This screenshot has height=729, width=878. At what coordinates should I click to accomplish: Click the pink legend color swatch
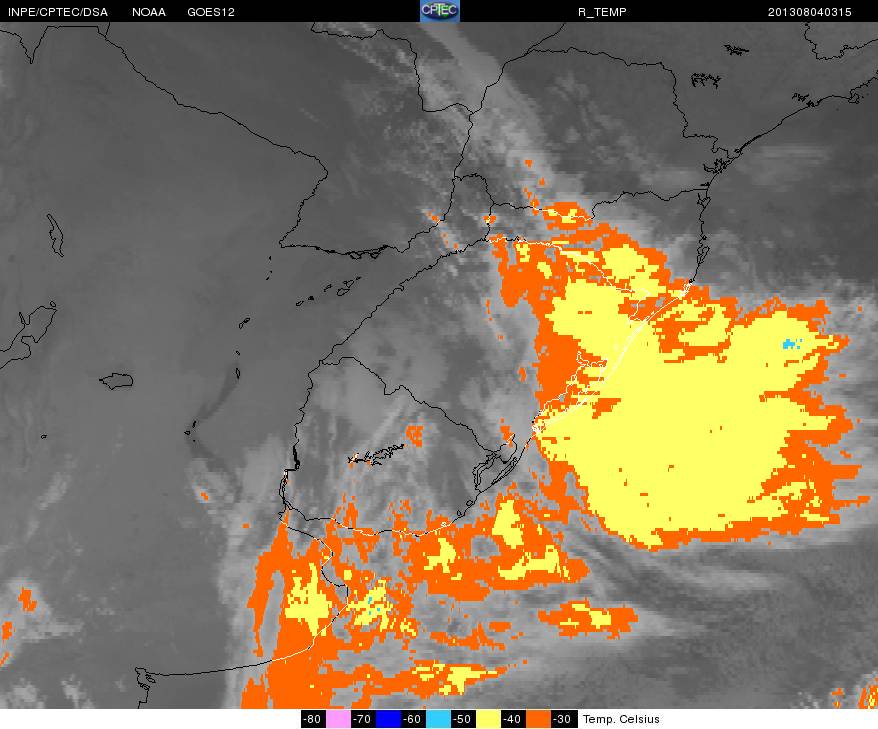coord(338,719)
